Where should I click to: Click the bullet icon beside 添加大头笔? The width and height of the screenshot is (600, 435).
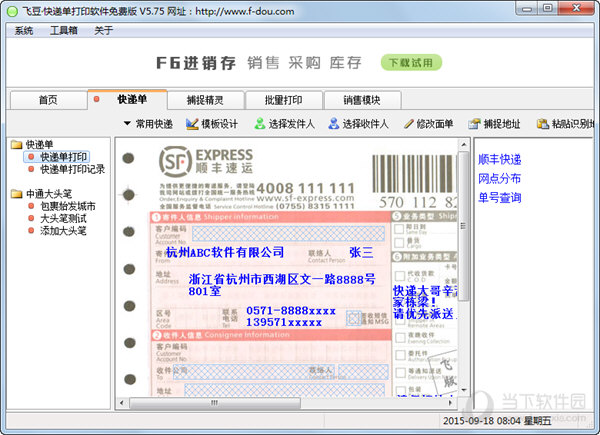coord(31,230)
